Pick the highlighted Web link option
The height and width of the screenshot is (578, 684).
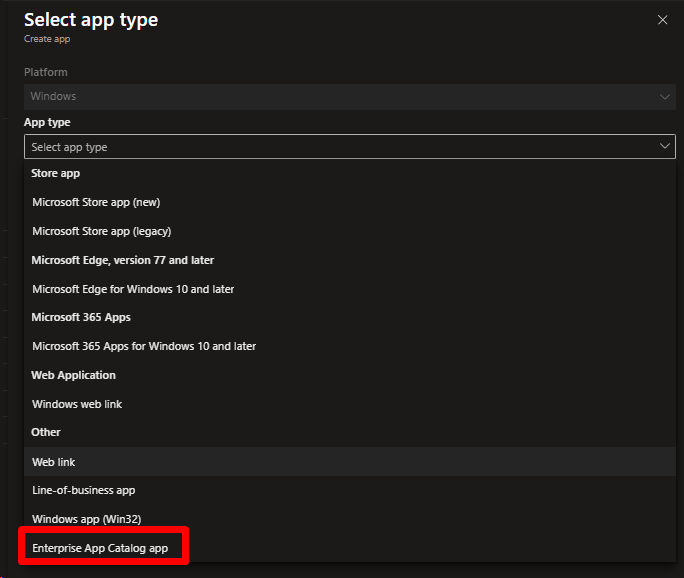pyautogui.click(x=350, y=462)
